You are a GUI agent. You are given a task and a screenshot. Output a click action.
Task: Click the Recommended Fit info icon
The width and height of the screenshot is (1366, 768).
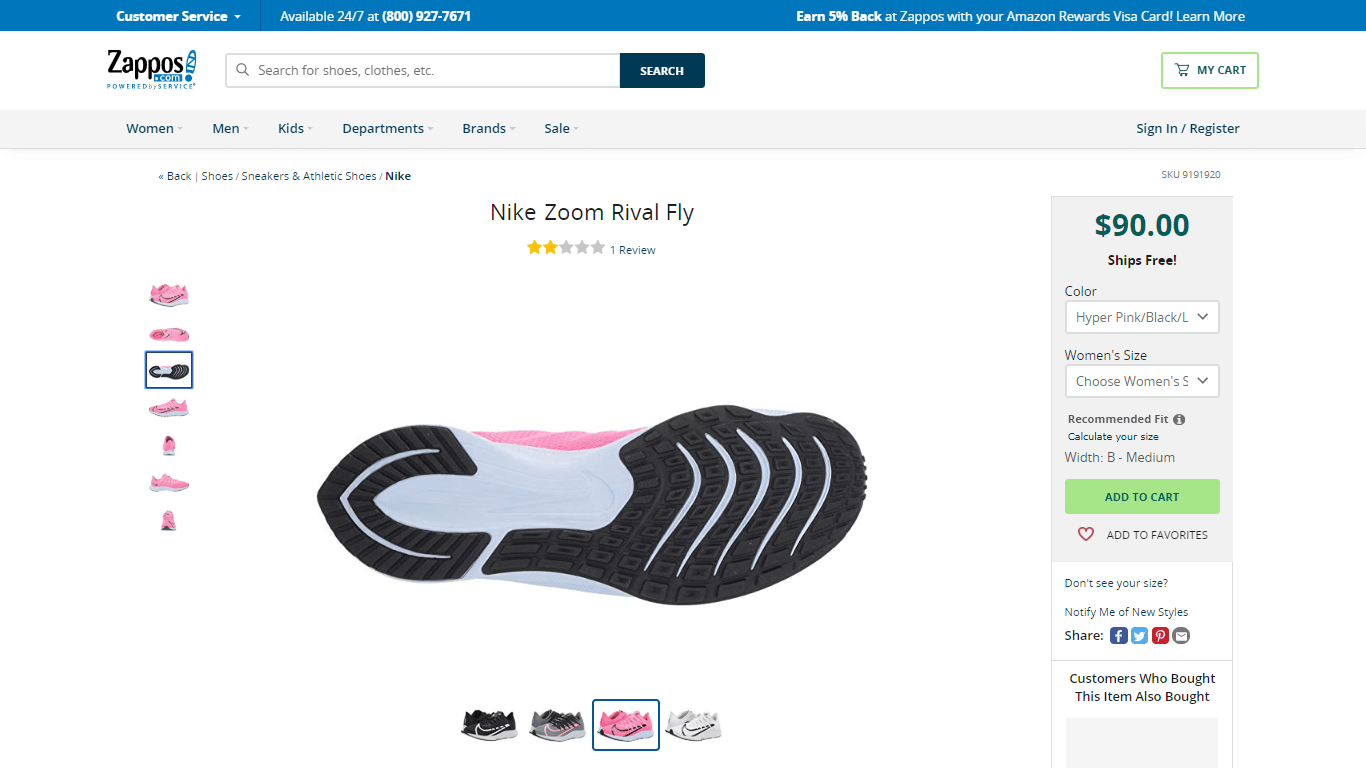click(x=1179, y=420)
